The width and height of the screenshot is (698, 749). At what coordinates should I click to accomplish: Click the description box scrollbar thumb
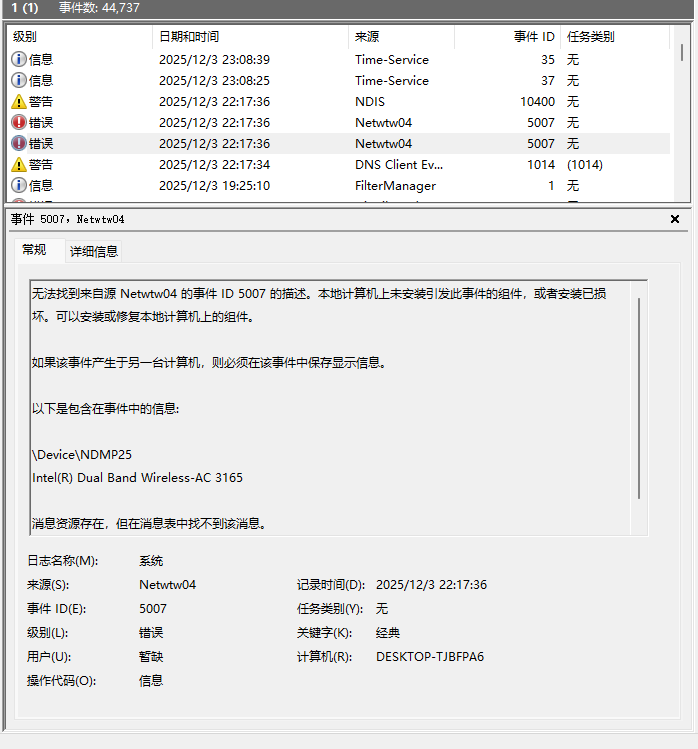click(x=639, y=399)
